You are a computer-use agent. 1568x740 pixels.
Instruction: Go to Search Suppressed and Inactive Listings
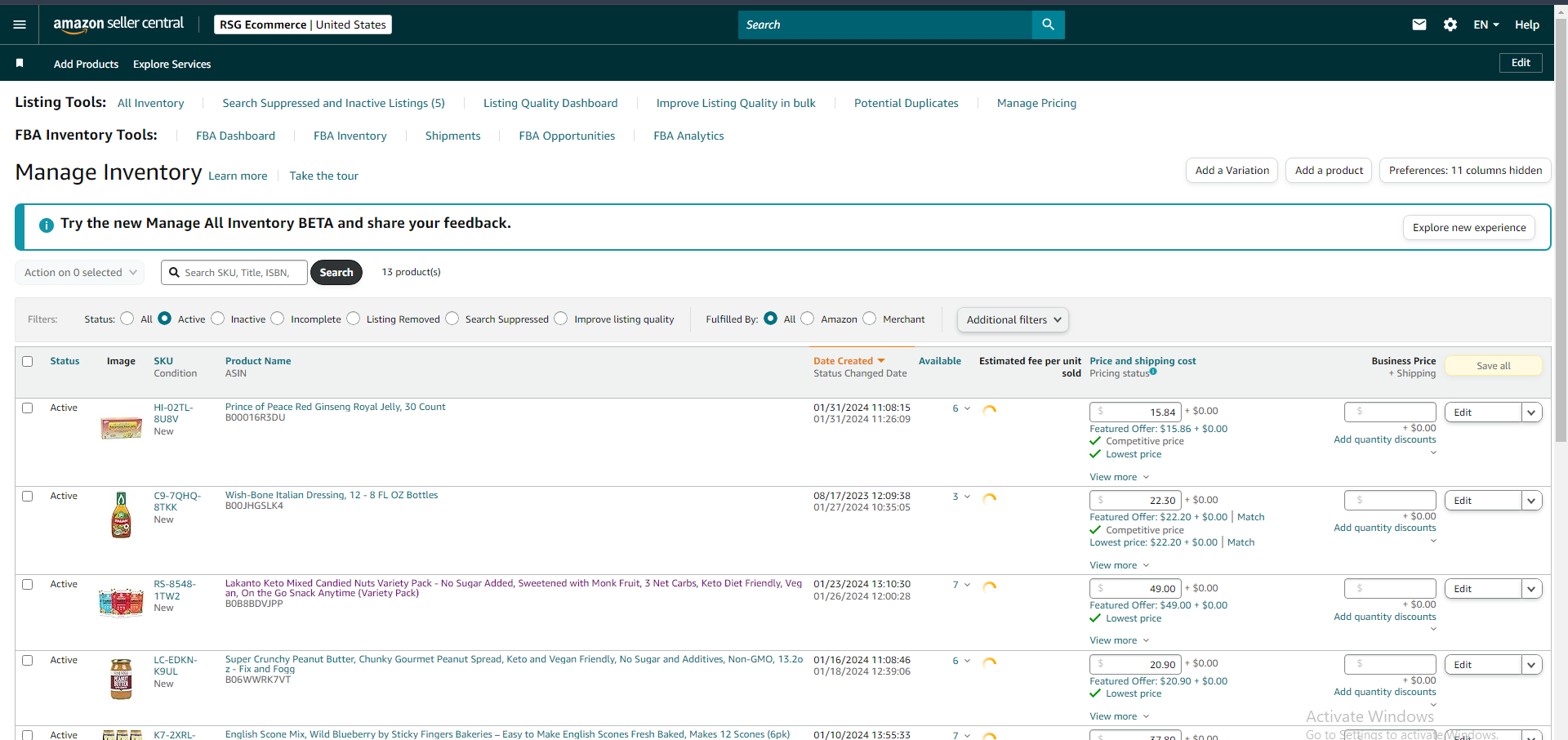click(333, 103)
